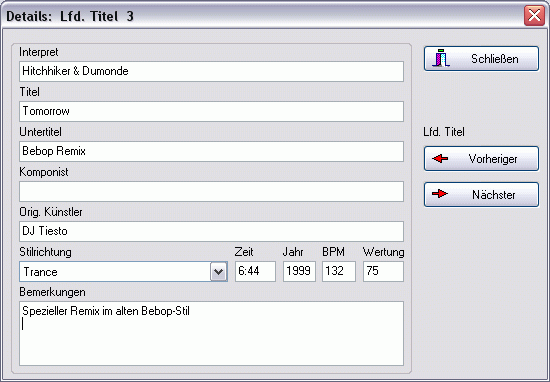550x382 pixels.
Task: Go to next track with Nächster button
Action: click(481, 194)
